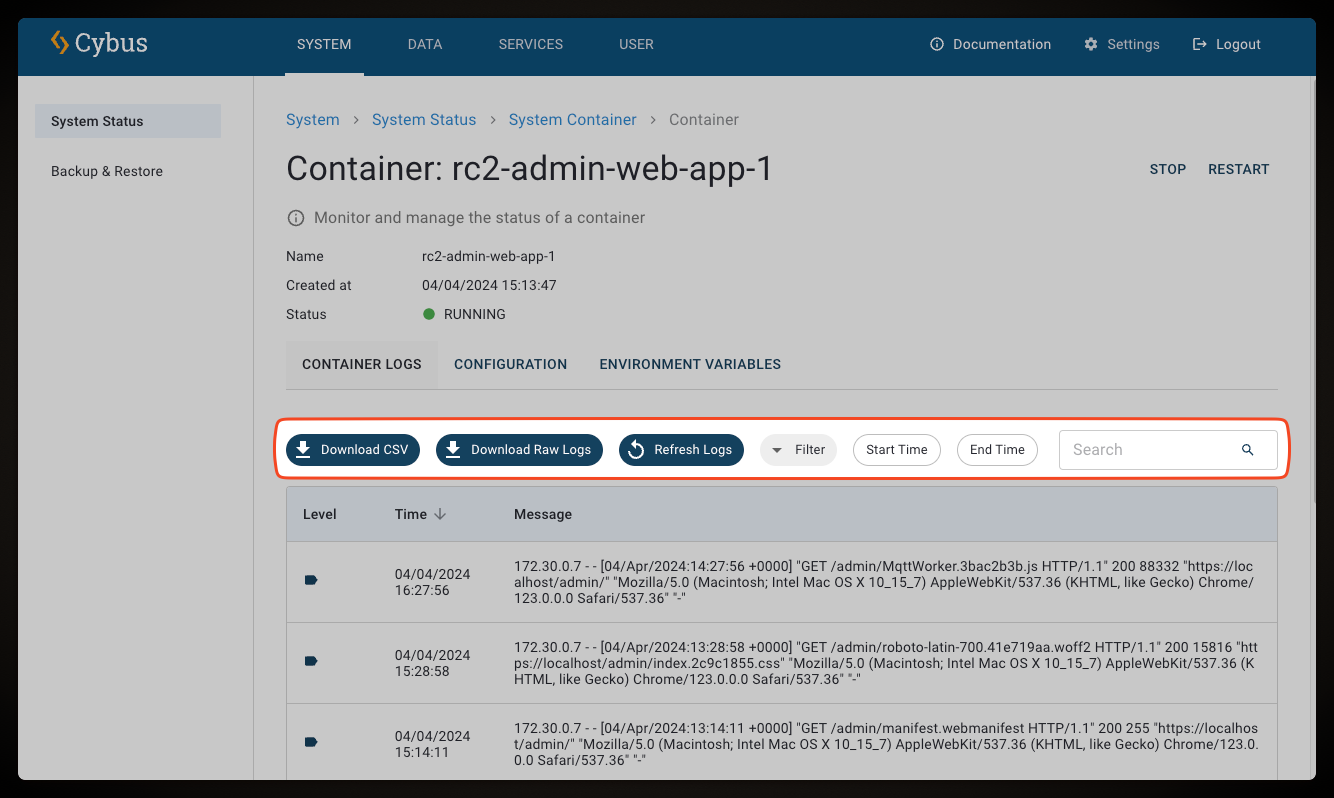This screenshot has width=1334, height=798.
Task: Restart the container with RESTART button
Action: 1238,169
